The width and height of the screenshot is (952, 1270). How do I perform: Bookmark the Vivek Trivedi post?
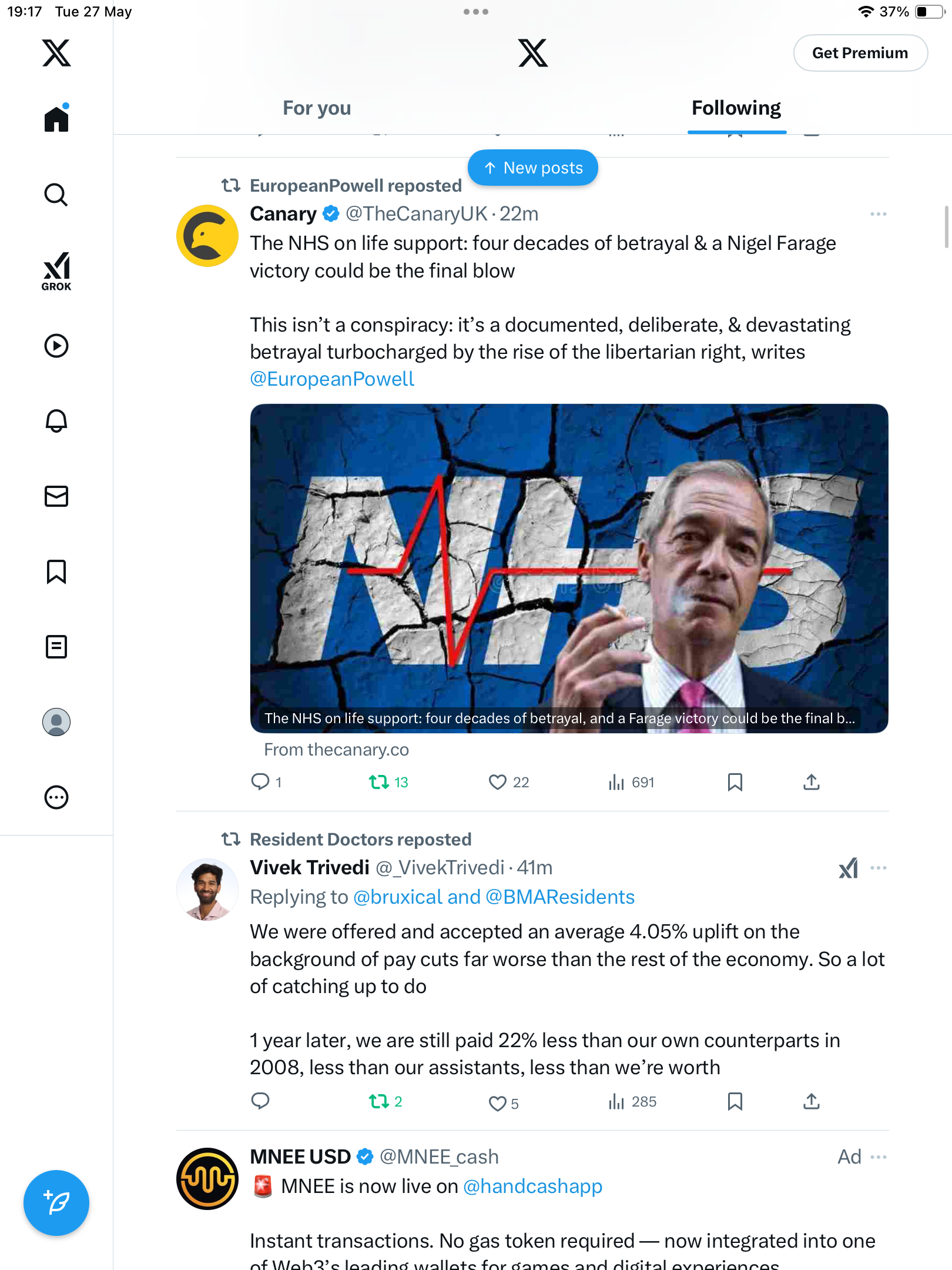click(x=735, y=1101)
